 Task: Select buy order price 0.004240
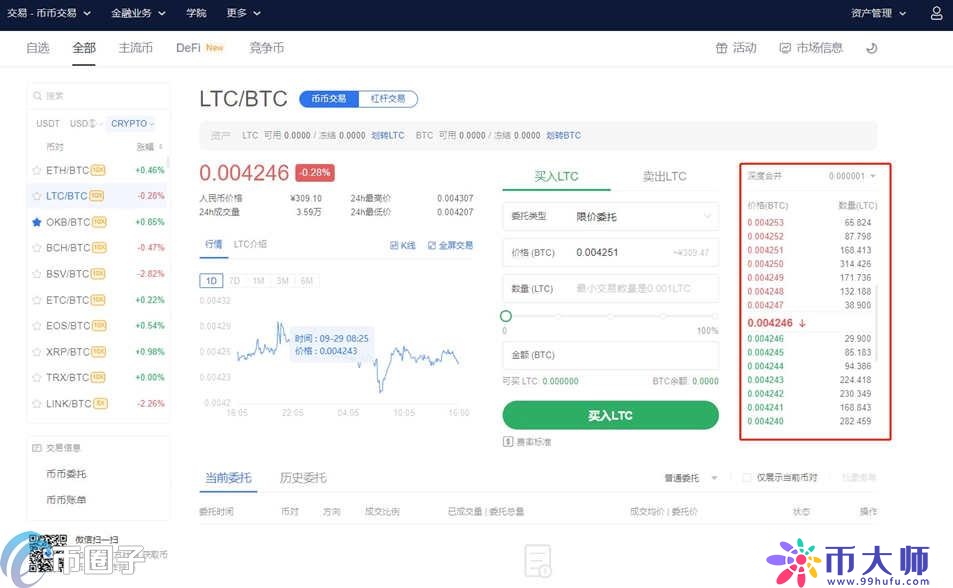point(765,421)
